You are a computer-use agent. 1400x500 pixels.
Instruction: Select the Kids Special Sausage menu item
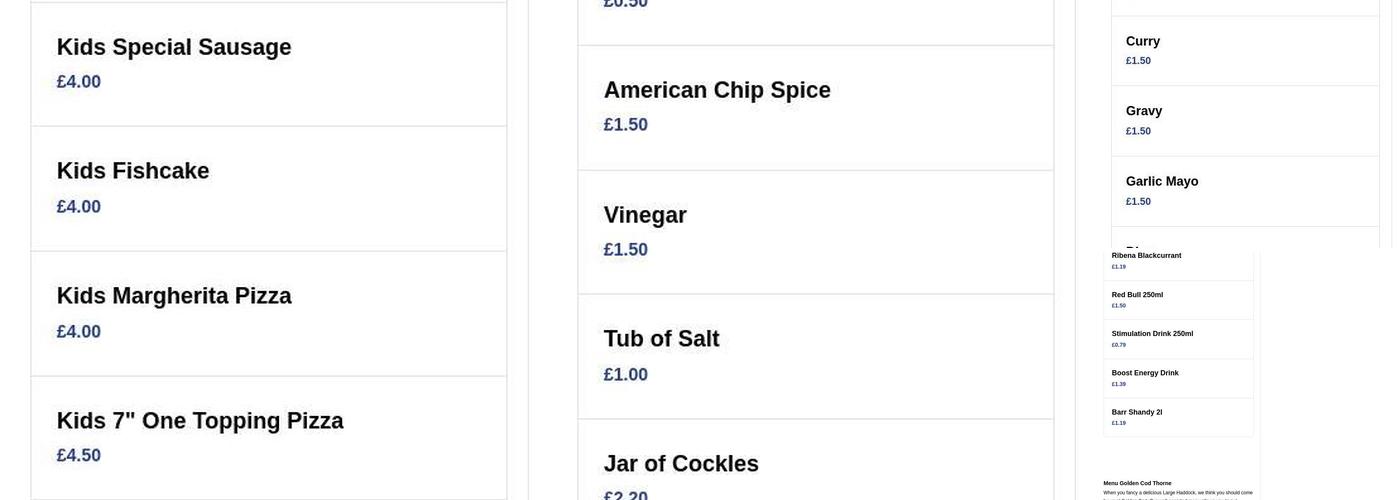173,48
